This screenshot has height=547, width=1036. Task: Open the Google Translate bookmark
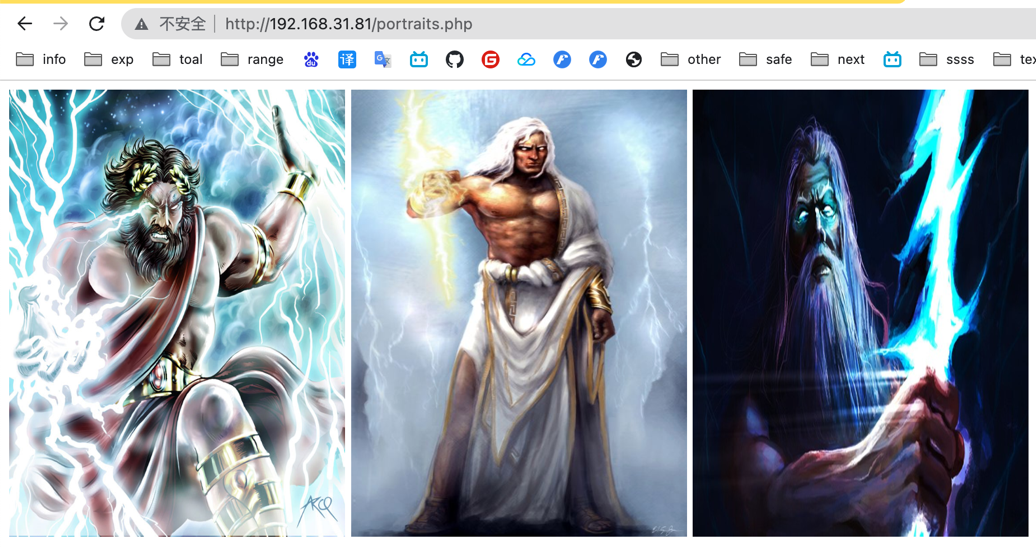tap(383, 60)
